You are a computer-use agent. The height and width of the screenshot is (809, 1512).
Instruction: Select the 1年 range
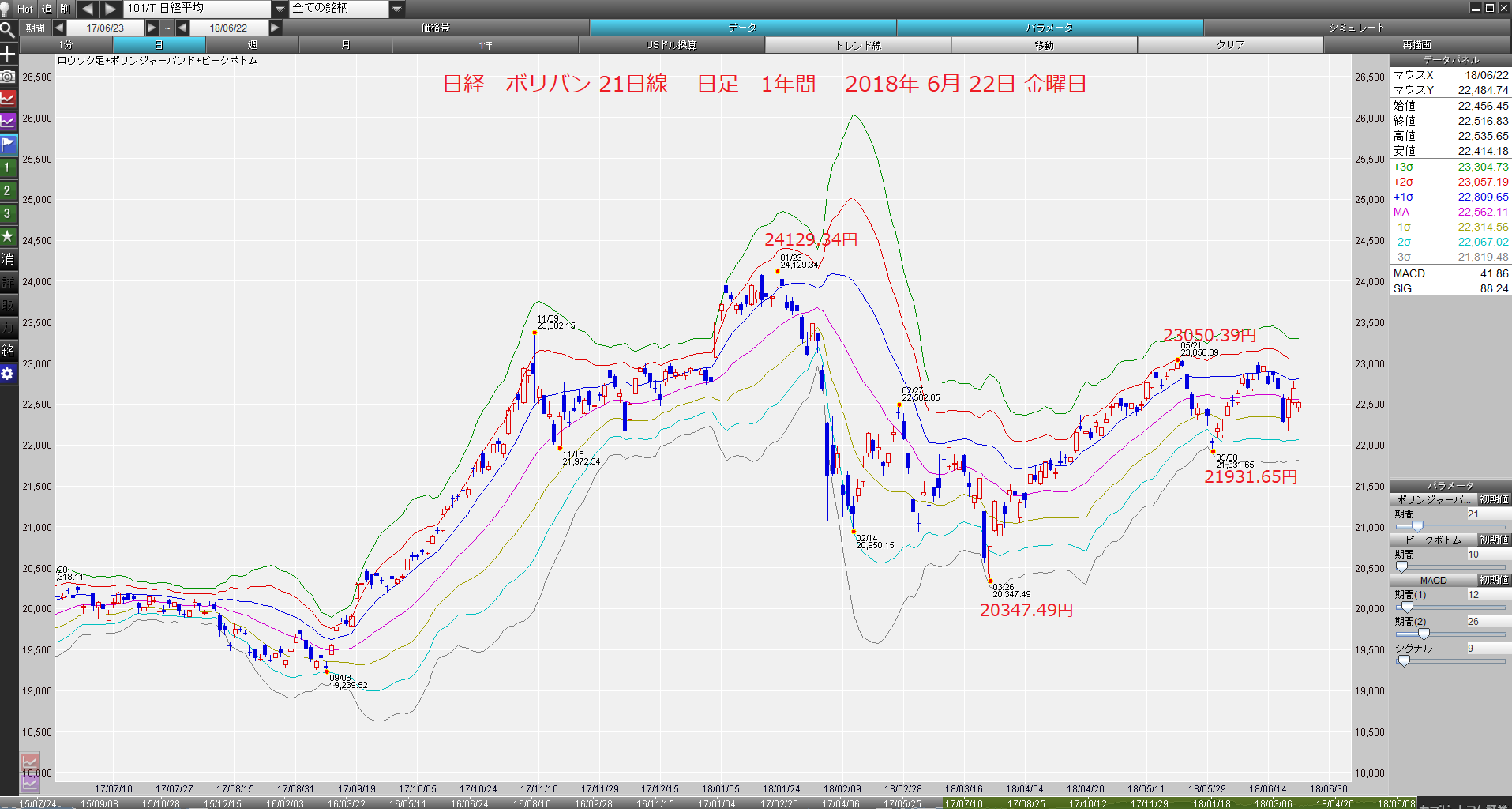point(486,45)
